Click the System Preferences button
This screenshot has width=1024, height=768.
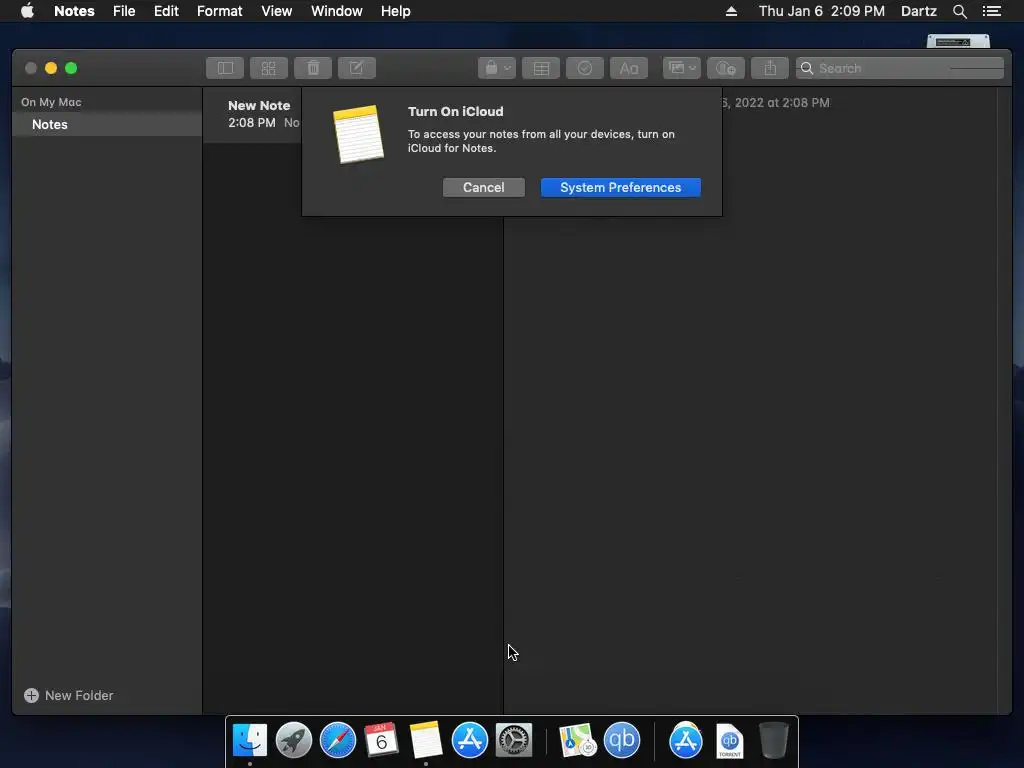[620, 187]
